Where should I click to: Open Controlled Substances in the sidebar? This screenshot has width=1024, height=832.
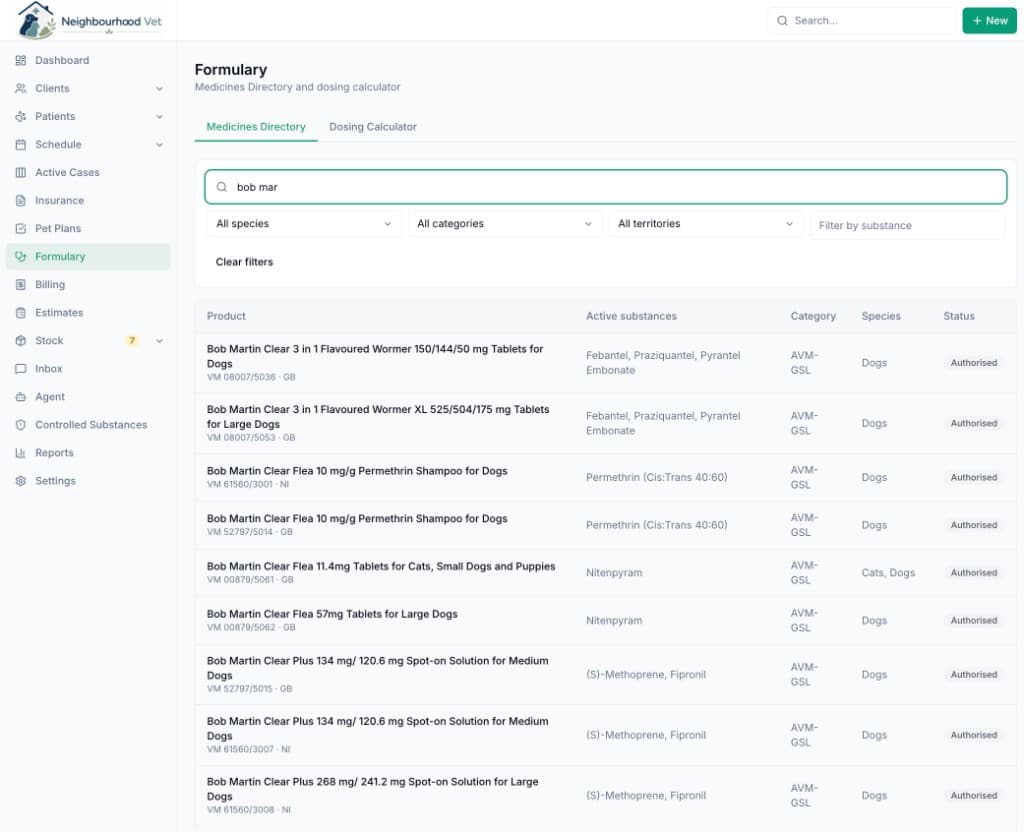[88, 425]
